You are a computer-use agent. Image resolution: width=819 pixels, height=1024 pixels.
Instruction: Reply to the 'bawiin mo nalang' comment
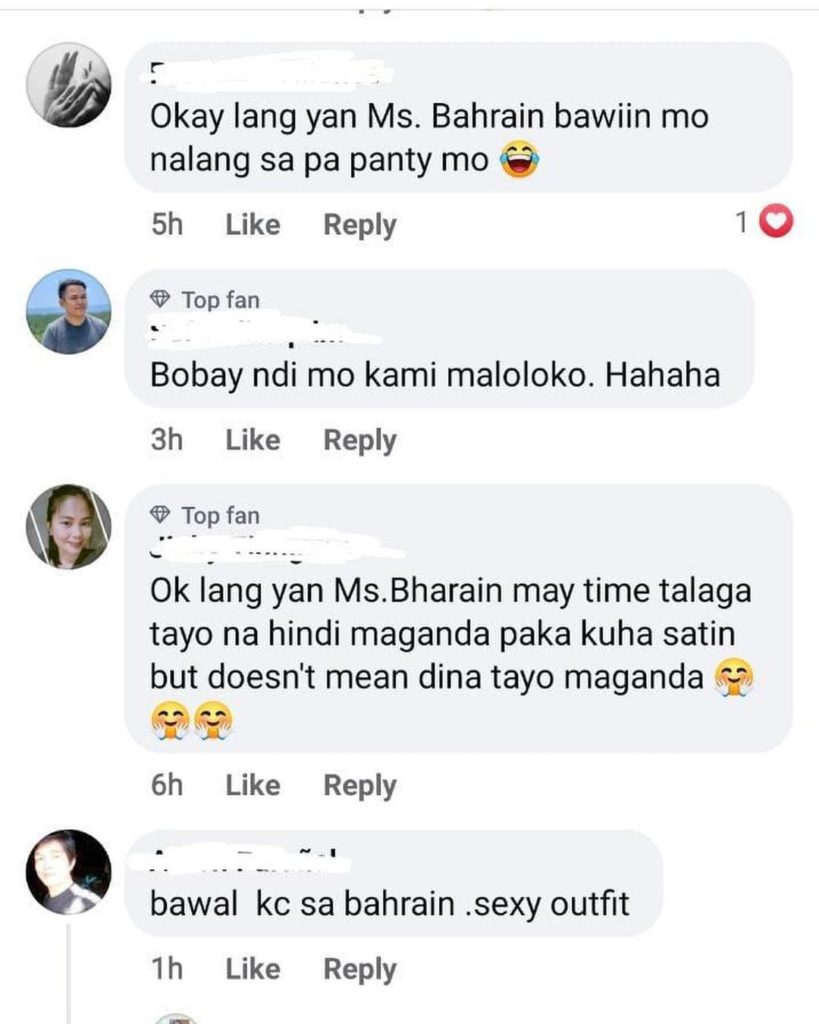click(359, 225)
